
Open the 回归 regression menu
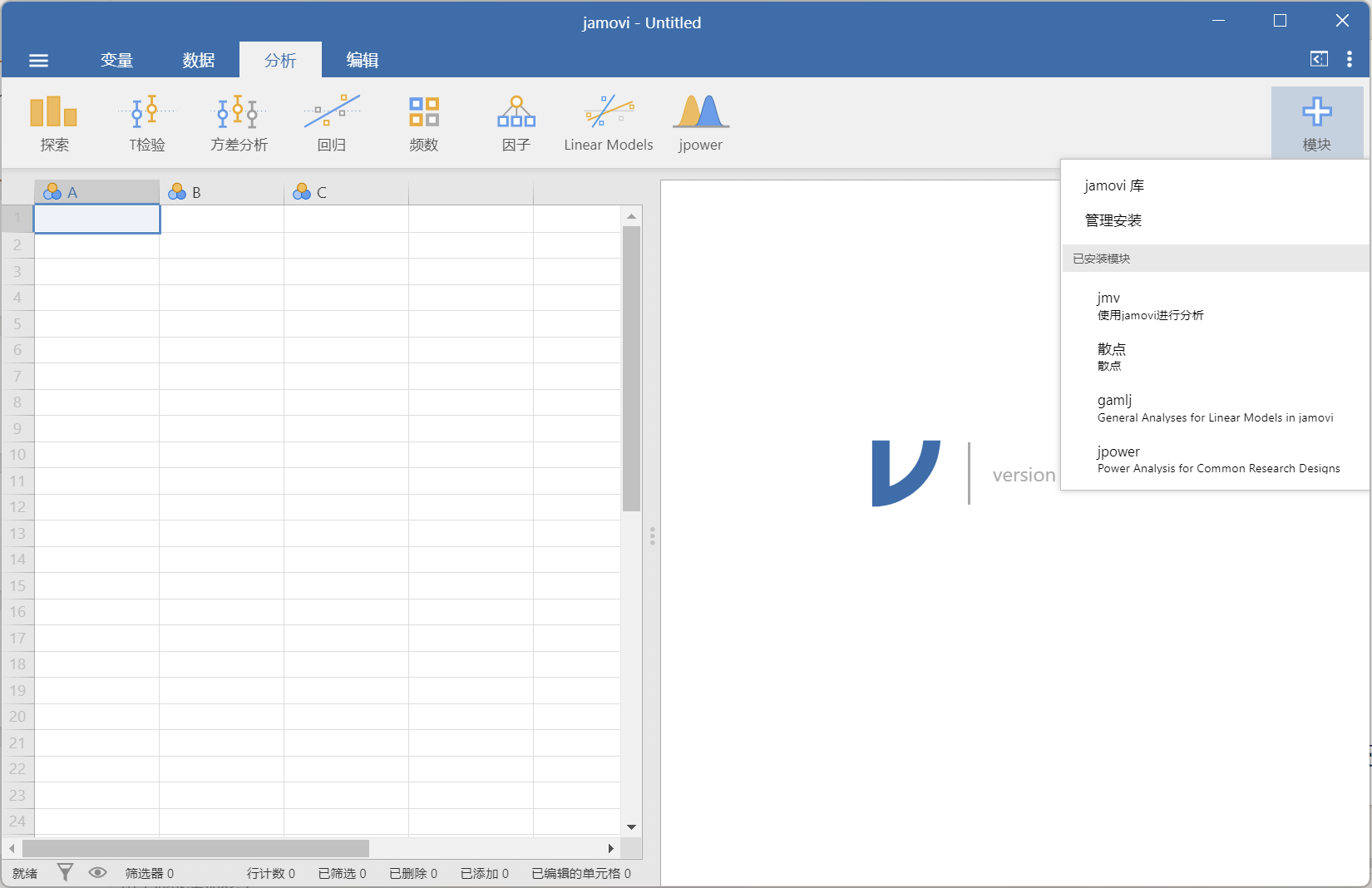click(332, 123)
